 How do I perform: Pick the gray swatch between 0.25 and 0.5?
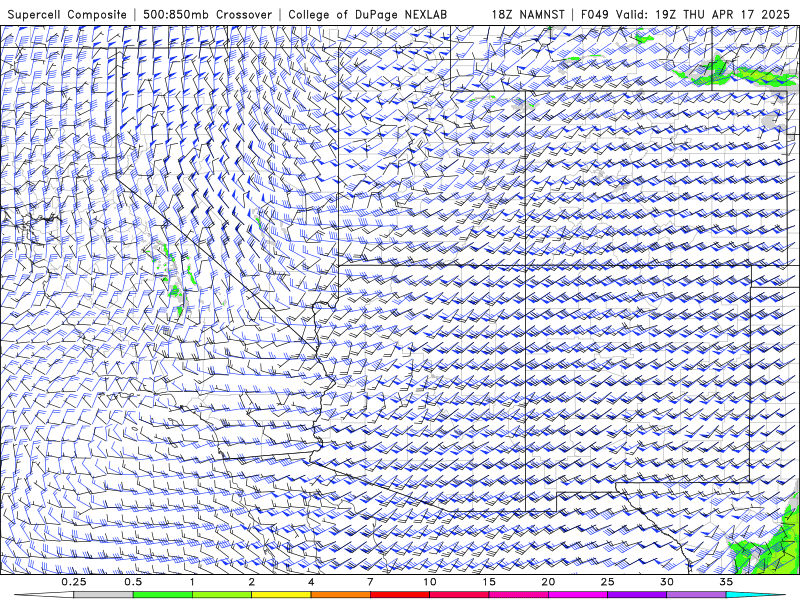[104, 595]
